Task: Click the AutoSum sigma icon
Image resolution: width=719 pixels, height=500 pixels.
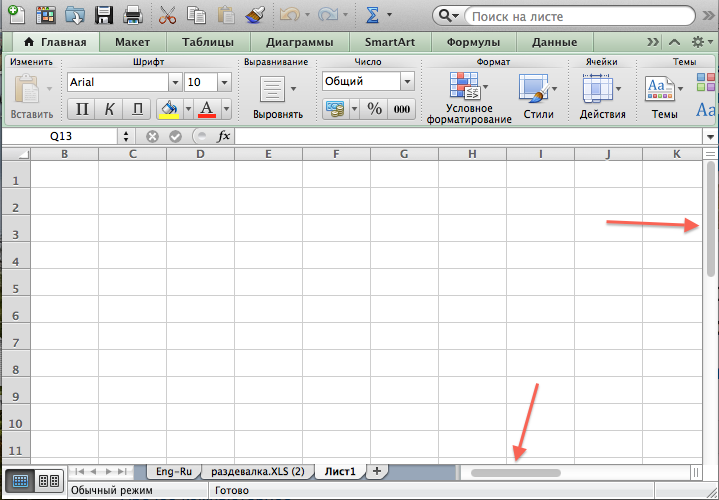Action: coord(372,16)
